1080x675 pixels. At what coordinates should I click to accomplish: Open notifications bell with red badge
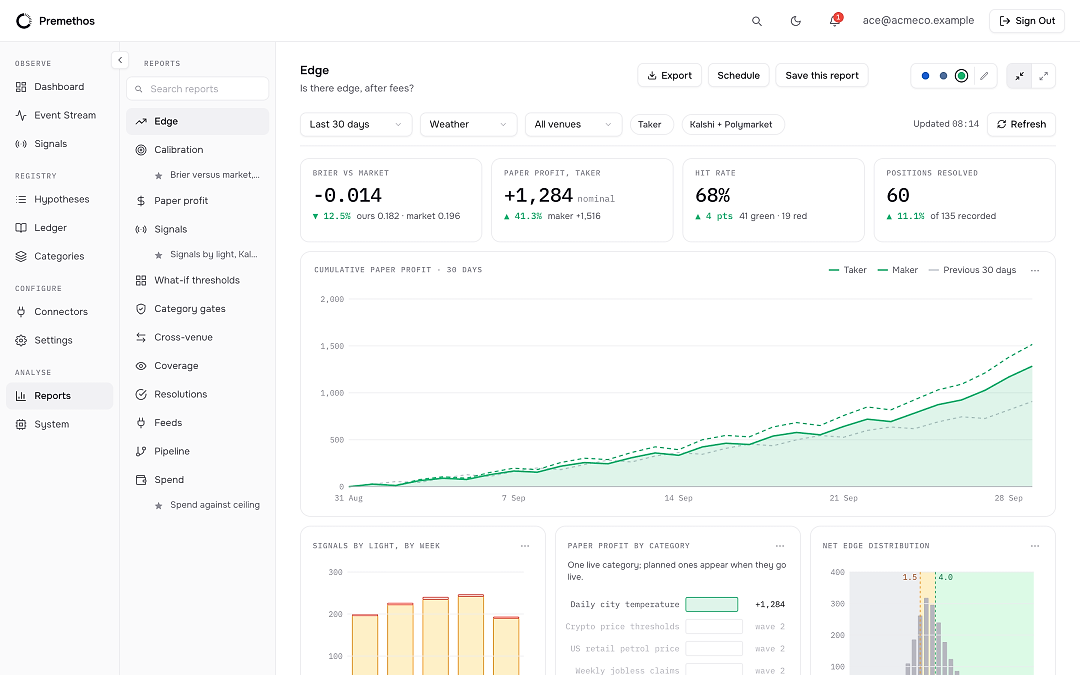pyautogui.click(x=835, y=21)
